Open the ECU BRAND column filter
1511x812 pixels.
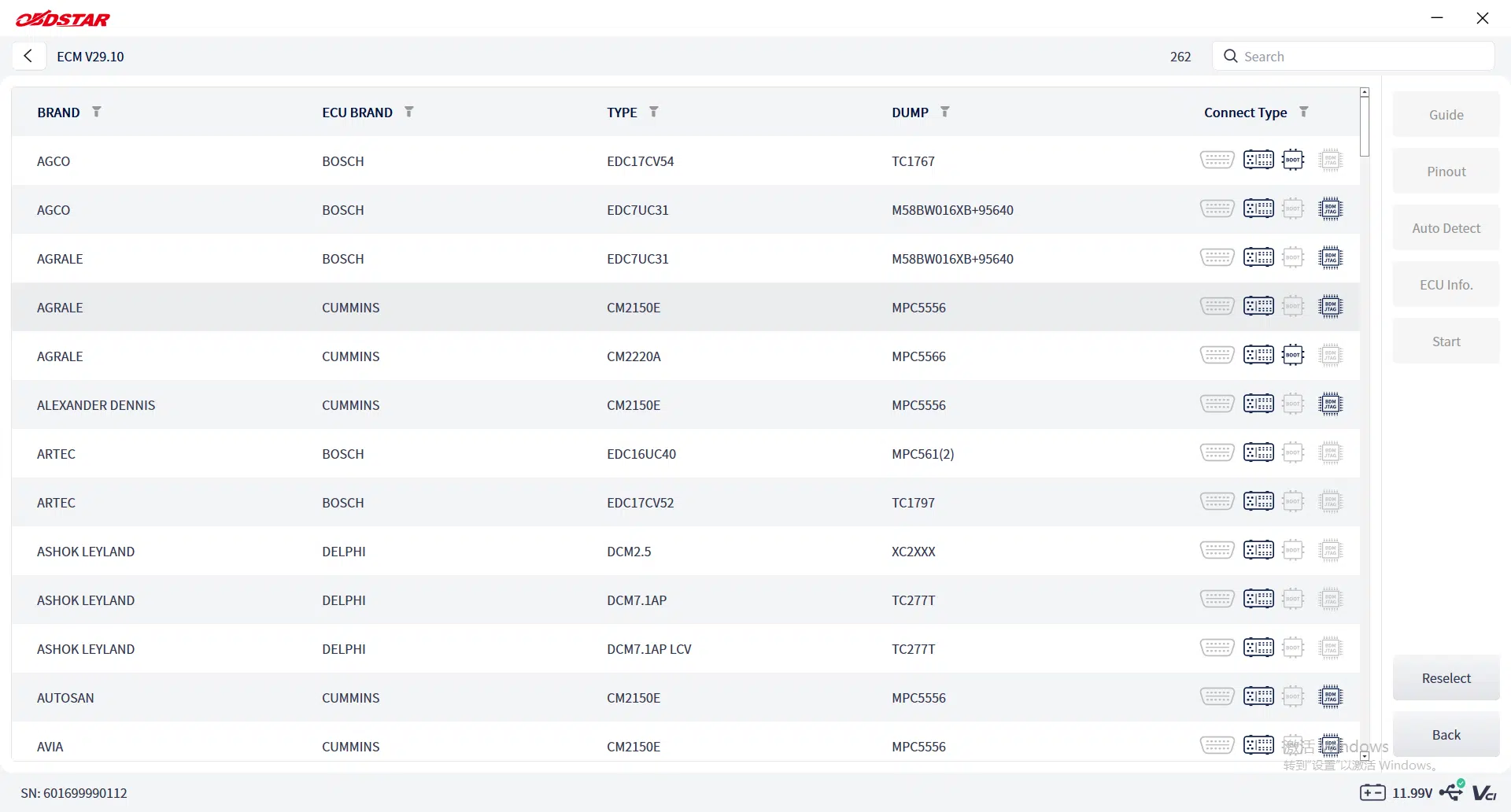click(409, 112)
